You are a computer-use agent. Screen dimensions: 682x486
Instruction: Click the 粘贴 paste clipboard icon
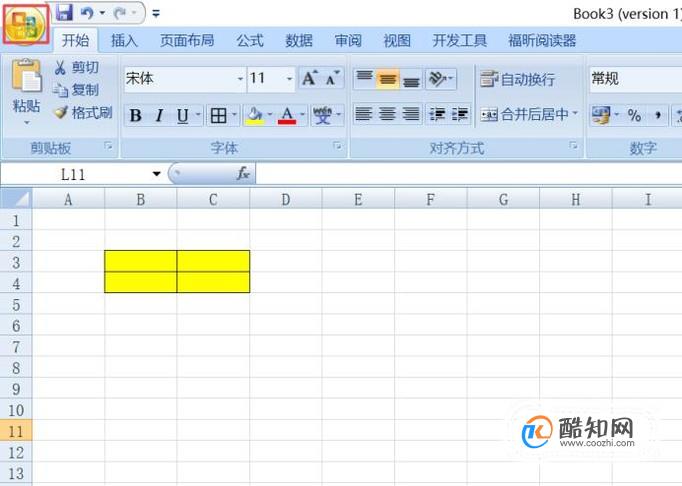pos(26,76)
